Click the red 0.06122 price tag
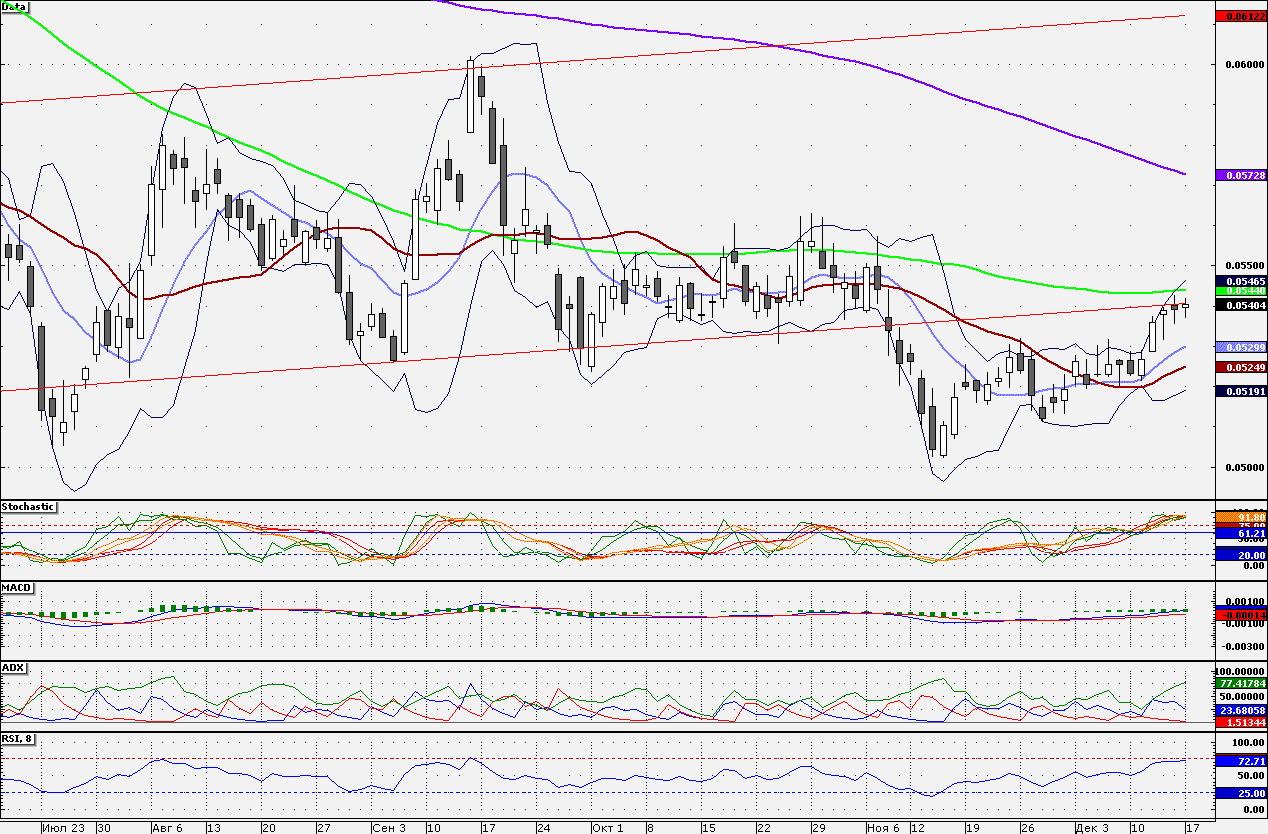This screenshot has height=834, width=1268. point(1240,16)
